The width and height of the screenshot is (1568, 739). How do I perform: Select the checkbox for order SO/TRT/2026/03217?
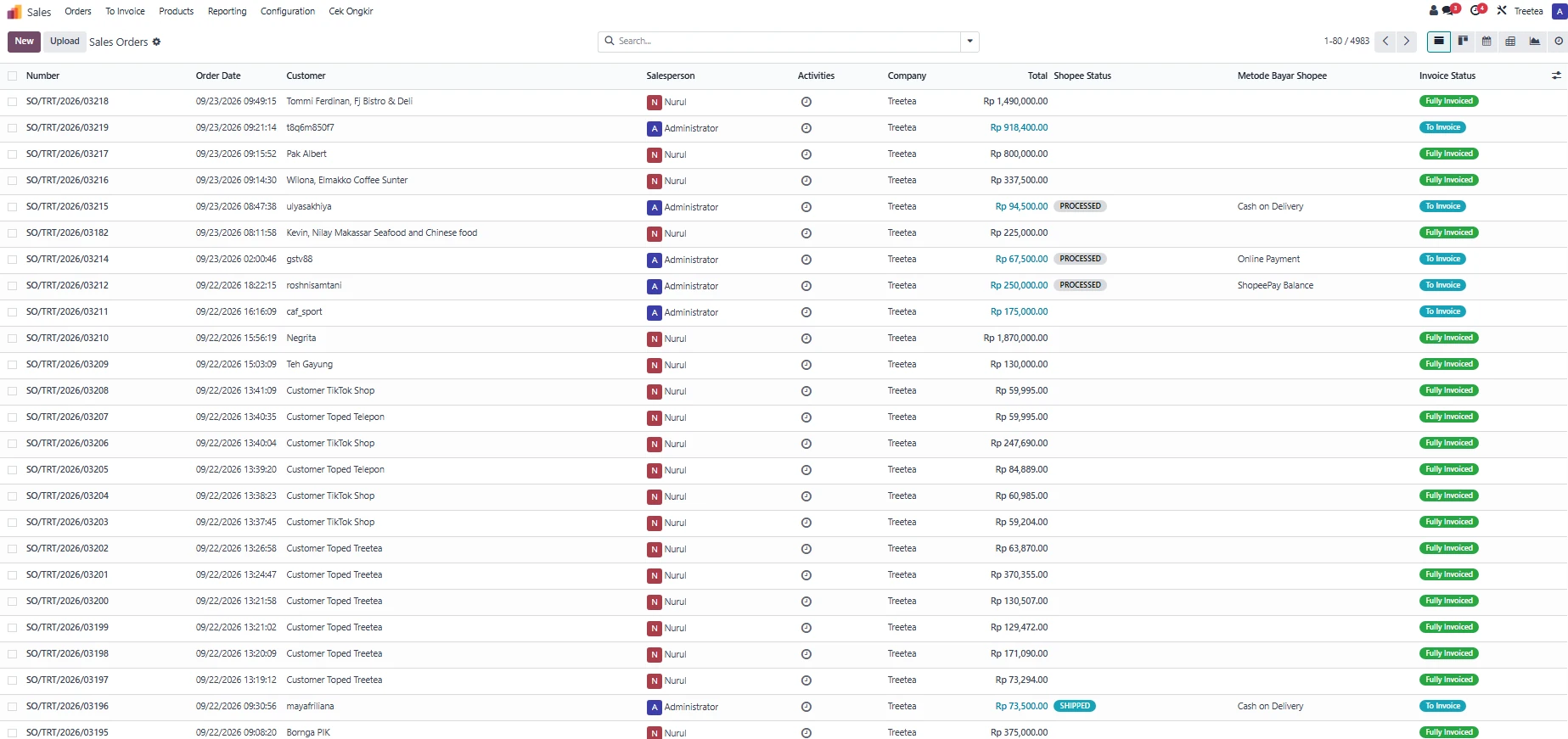click(x=13, y=154)
